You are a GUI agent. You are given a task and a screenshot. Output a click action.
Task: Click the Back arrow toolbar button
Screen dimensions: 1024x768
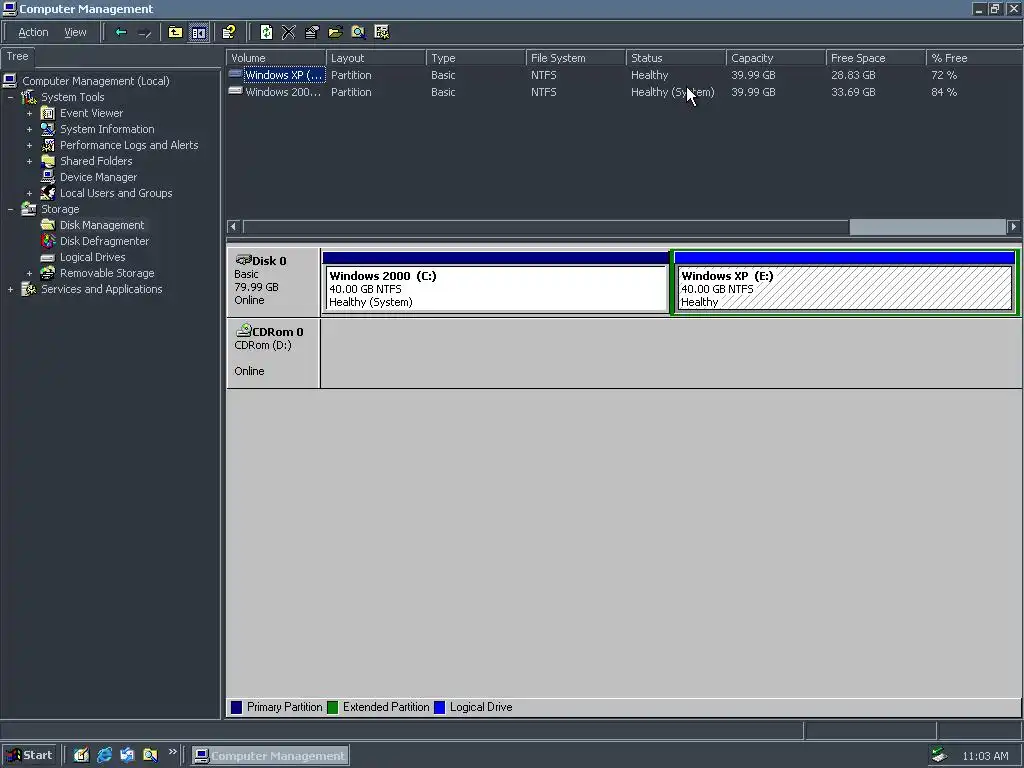(x=121, y=32)
